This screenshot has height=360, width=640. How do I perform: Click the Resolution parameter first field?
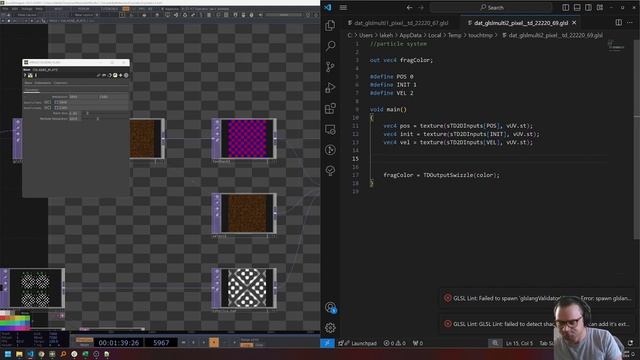(x=82, y=97)
